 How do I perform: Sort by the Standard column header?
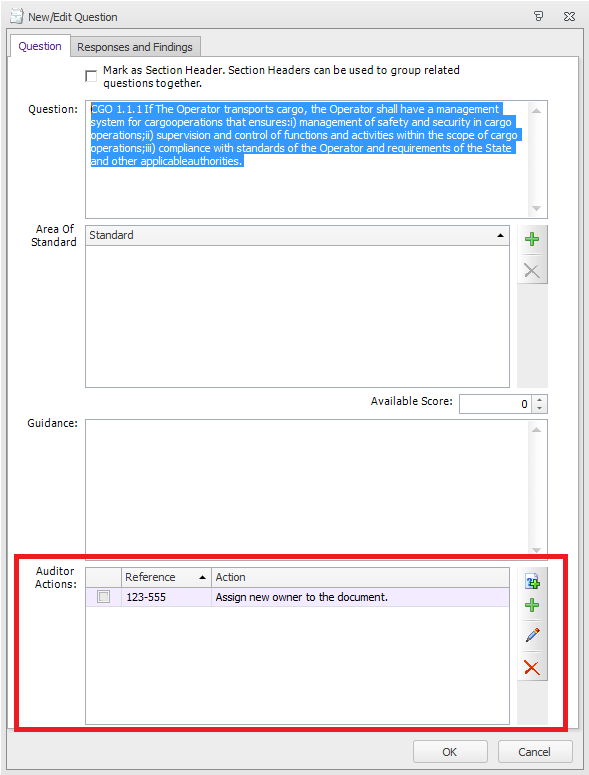point(297,235)
